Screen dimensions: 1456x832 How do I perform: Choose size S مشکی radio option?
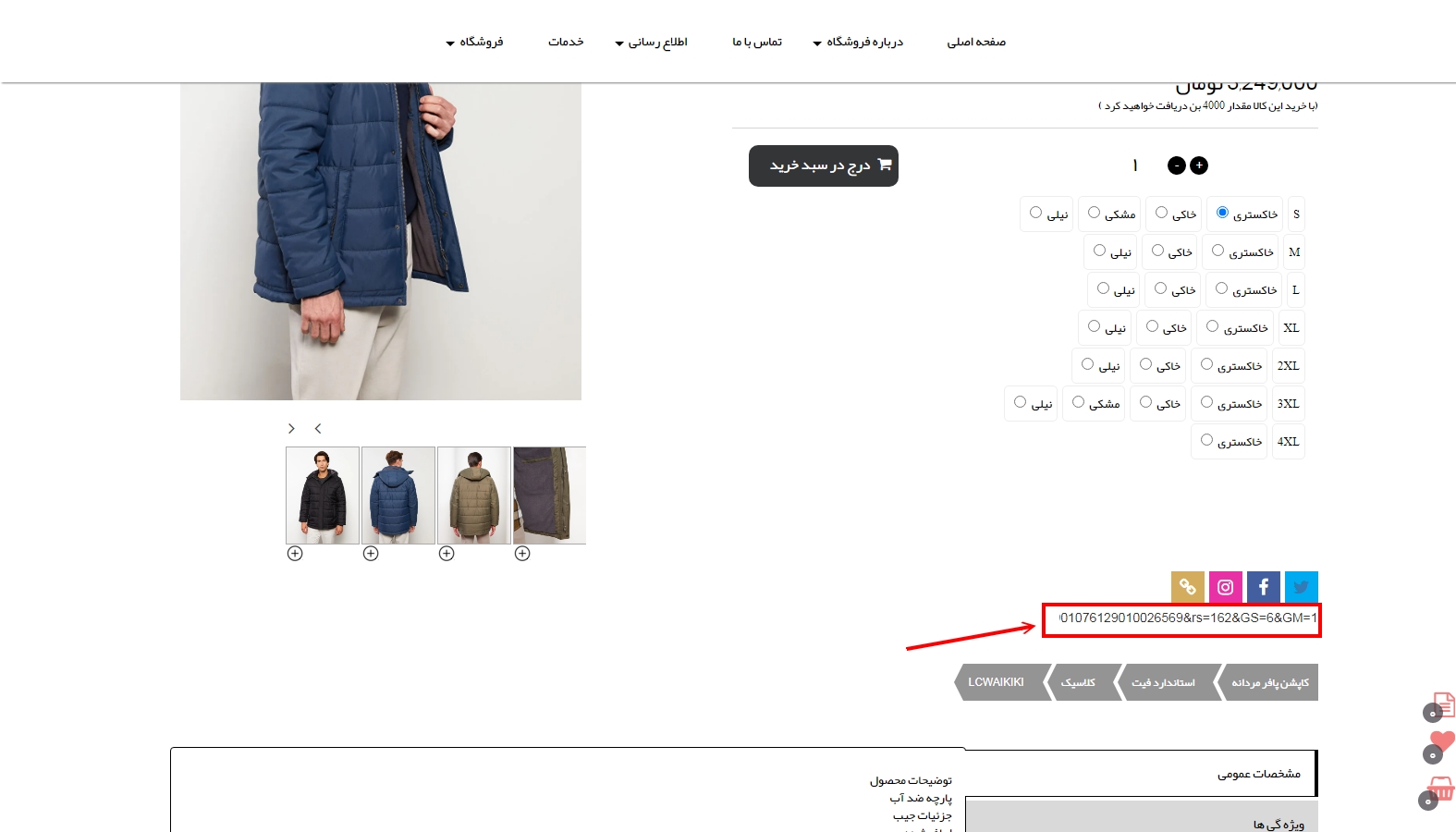pyautogui.click(x=1094, y=213)
